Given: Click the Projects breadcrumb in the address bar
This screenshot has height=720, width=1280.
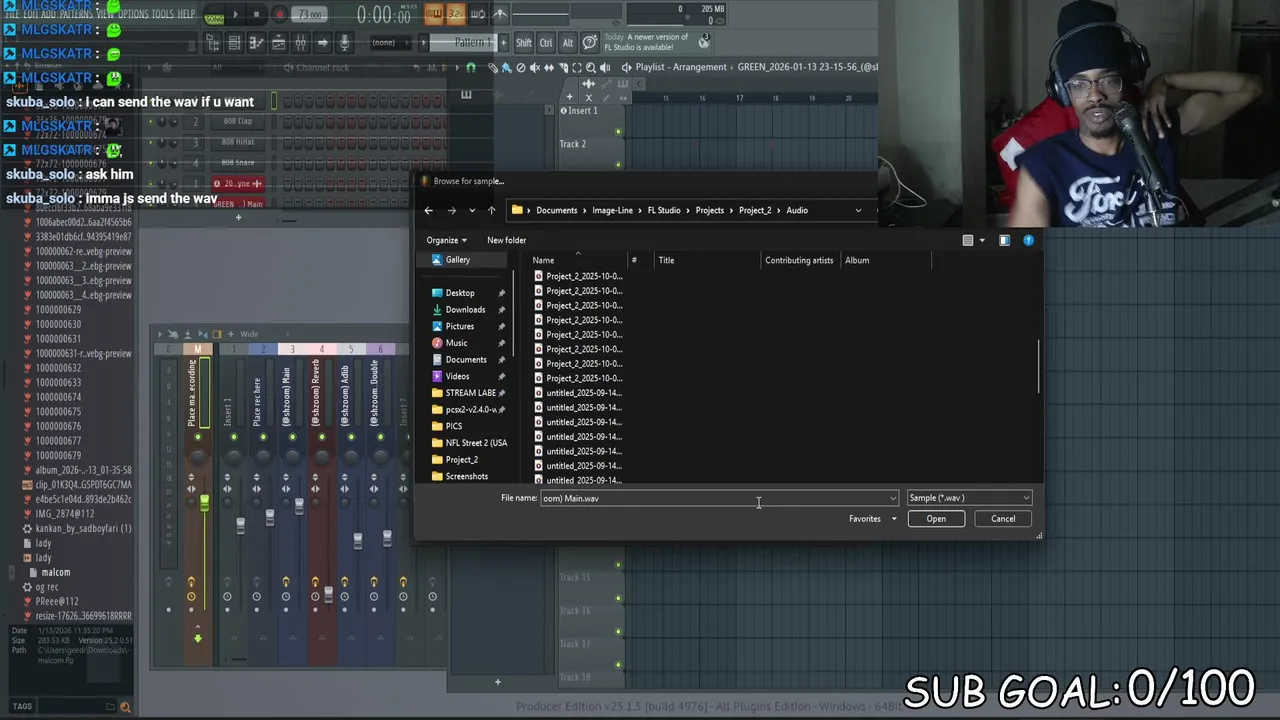Looking at the screenshot, I should [x=710, y=210].
